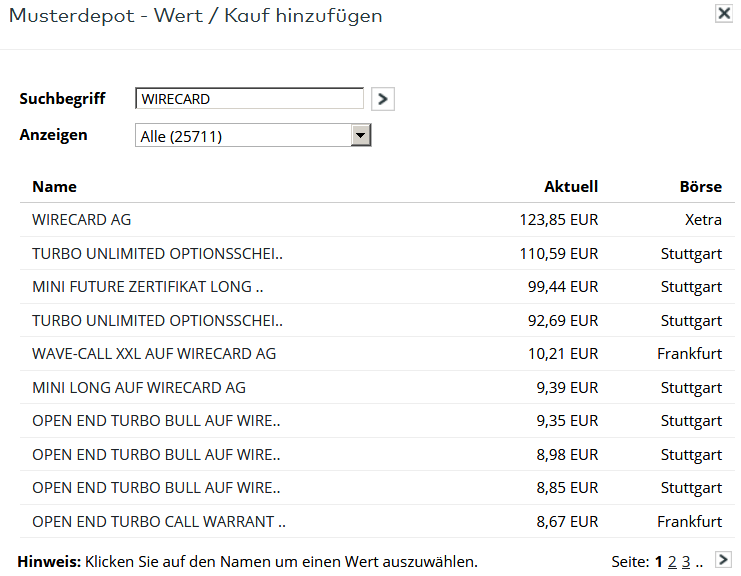
Task: Pick WAVE-CALL XXL AUF WIRECARD AG
Action: [154, 354]
